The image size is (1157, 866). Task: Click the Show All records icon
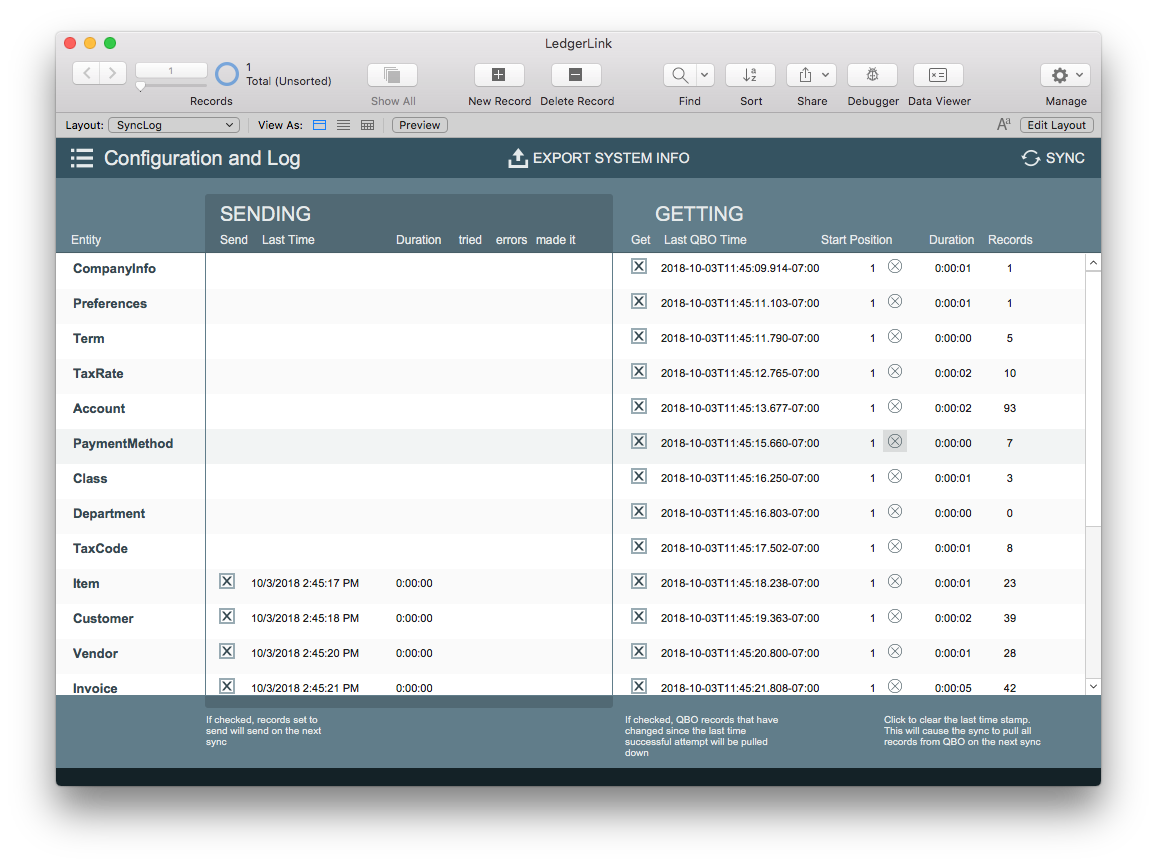pos(393,75)
